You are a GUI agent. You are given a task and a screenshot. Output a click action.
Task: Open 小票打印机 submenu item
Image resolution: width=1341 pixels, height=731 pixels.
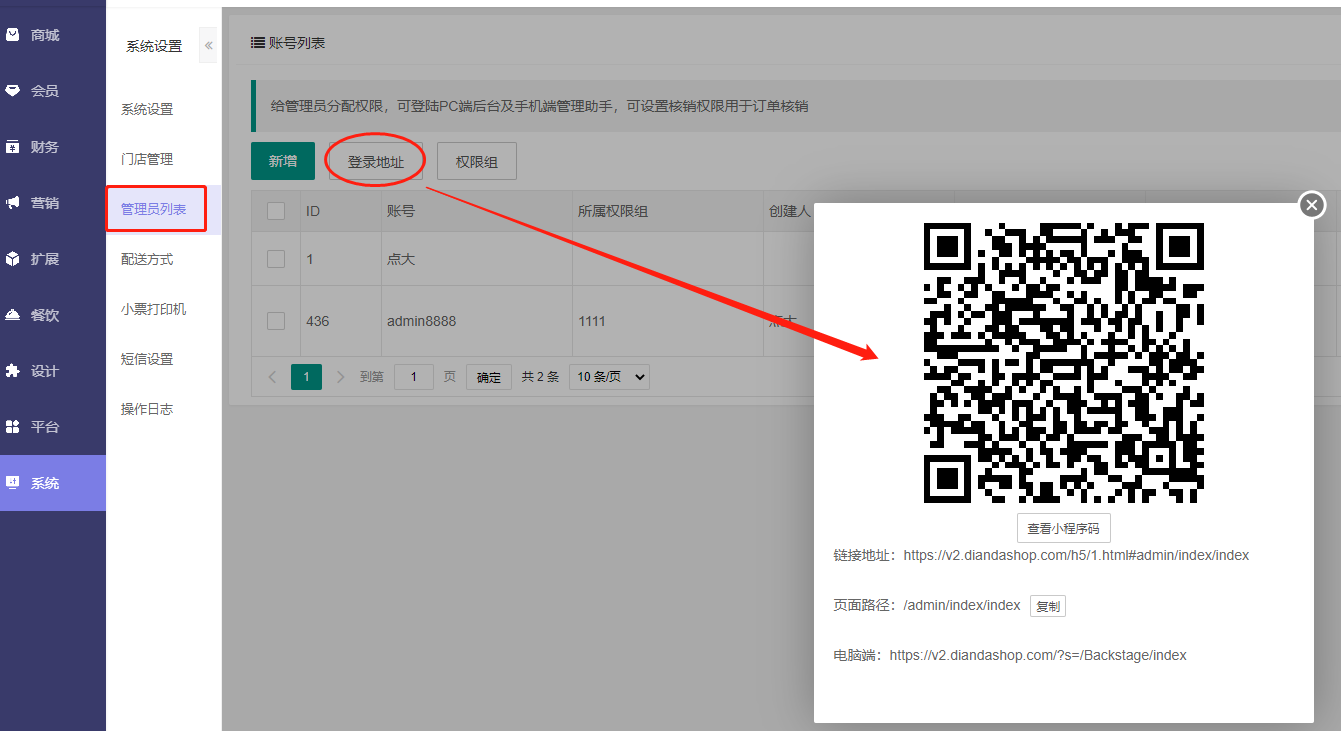[154, 309]
